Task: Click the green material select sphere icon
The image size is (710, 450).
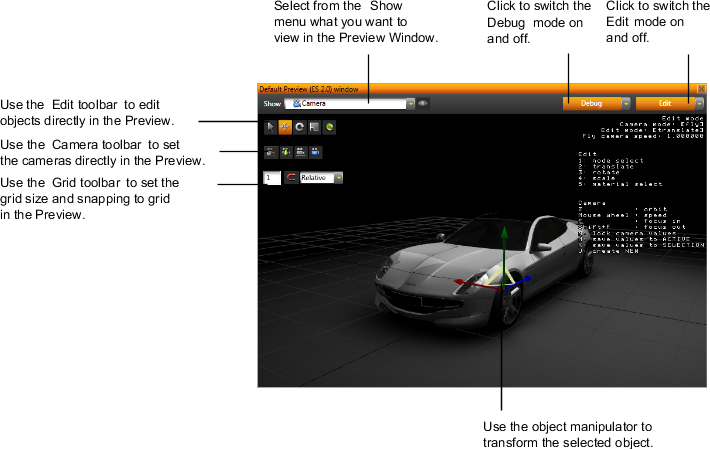Action: pos(329,127)
